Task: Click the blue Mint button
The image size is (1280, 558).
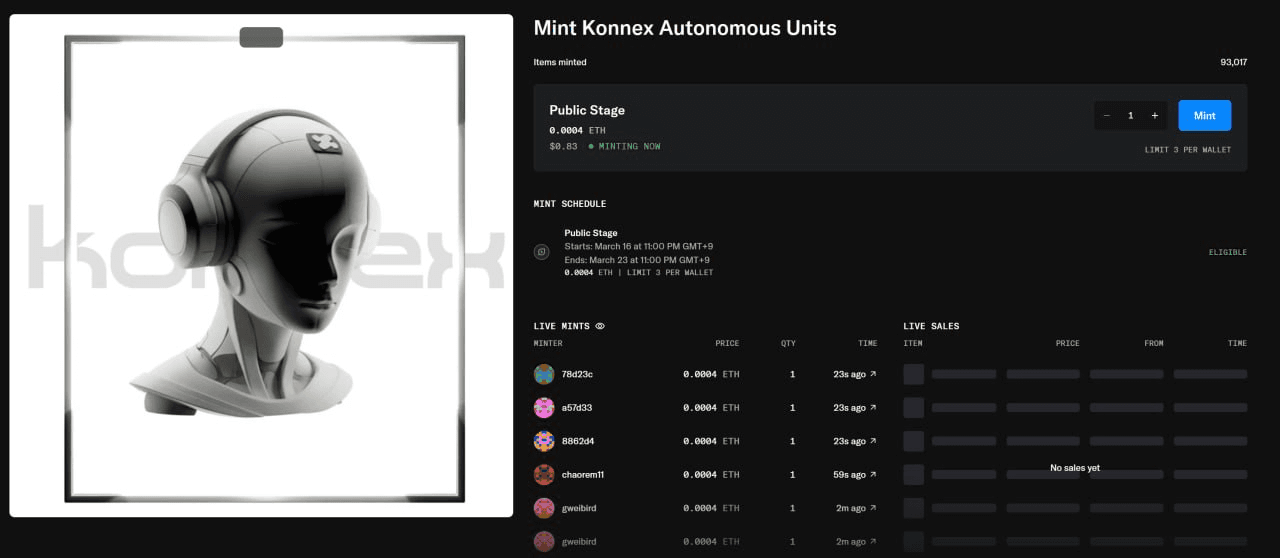Action: tap(1204, 115)
